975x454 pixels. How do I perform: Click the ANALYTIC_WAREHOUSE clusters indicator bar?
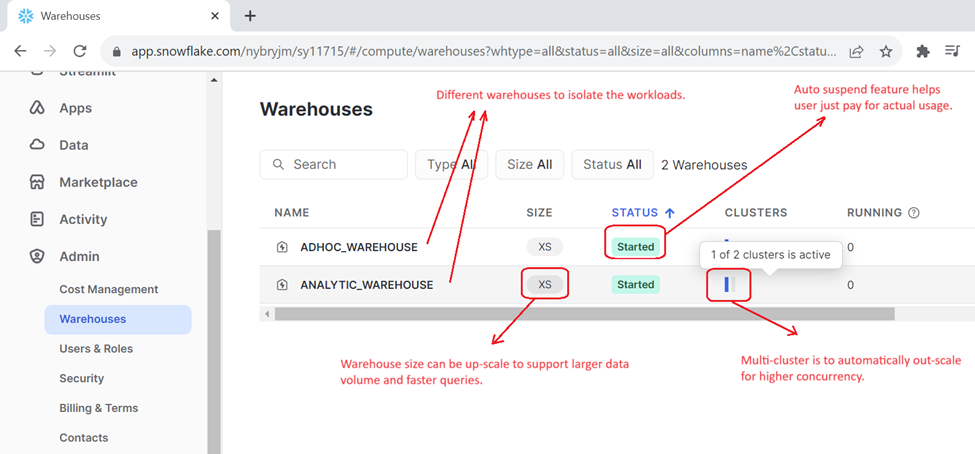729,285
